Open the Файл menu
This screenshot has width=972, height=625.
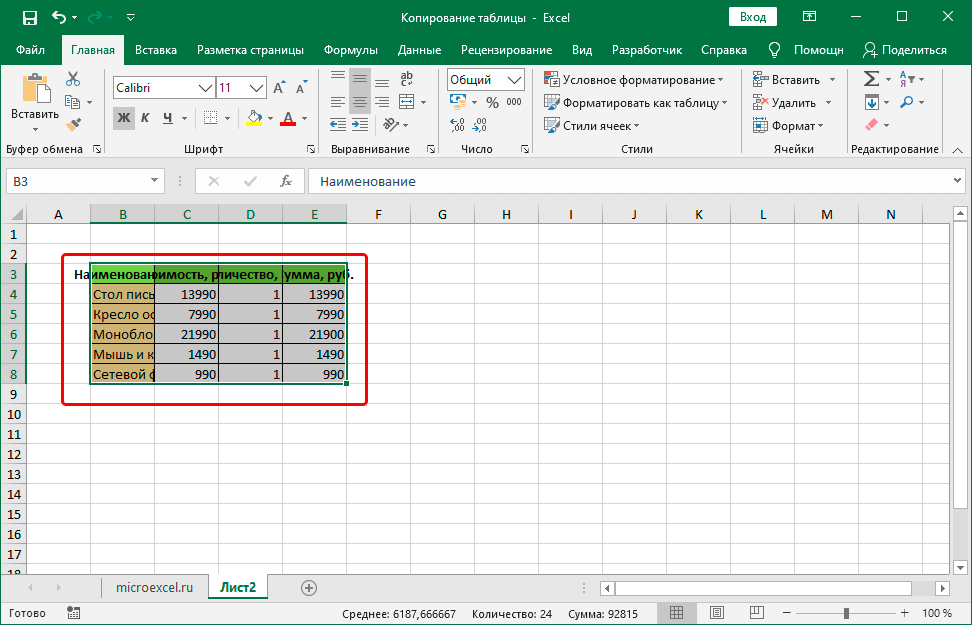(30, 50)
